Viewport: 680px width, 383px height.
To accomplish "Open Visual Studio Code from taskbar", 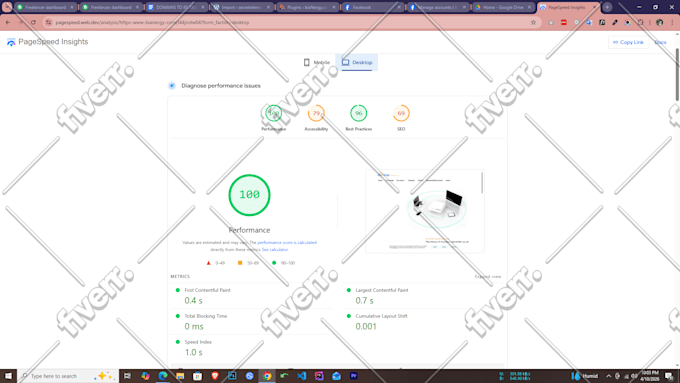I will pyautogui.click(x=302, y=376).
